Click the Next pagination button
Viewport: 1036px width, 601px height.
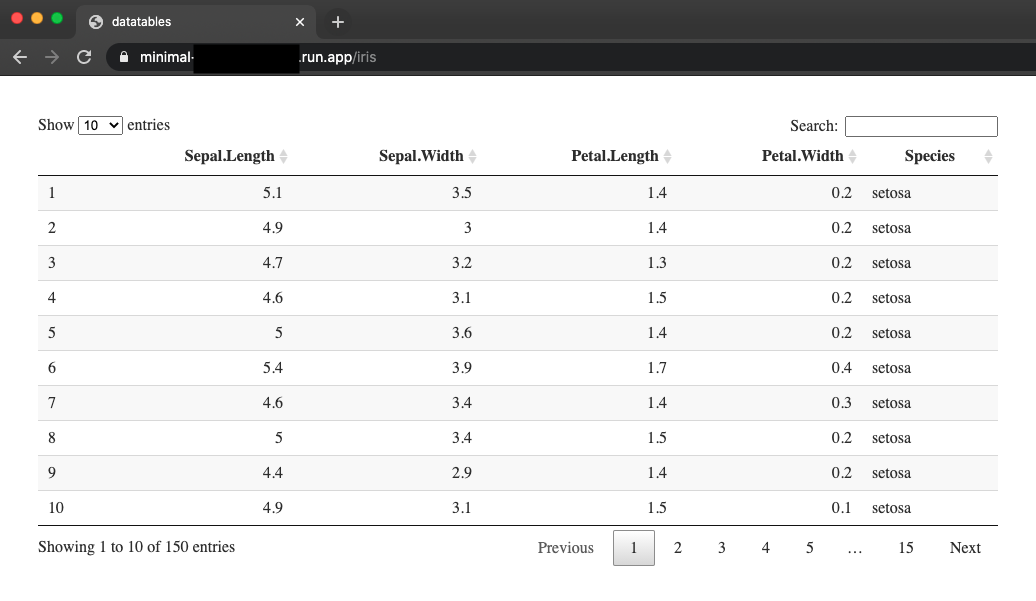[x=965, y=548]
